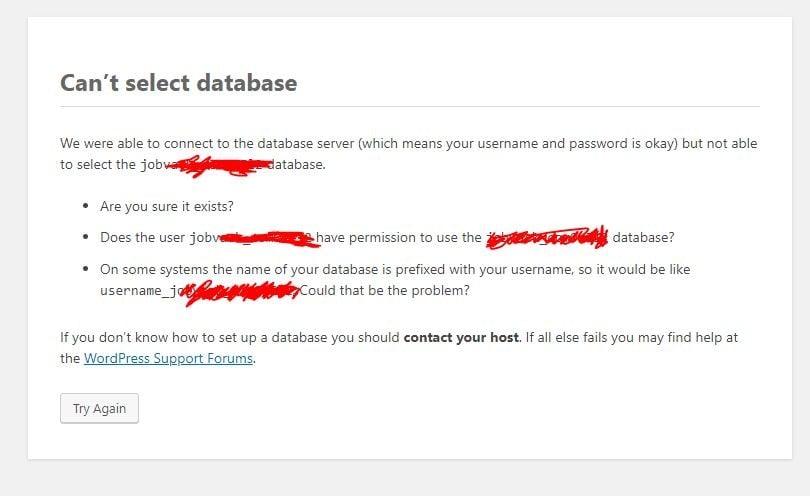Click red scribble after "username_"
Image resolution: width=810 pixels, height=496 pixels.
tap(240, 291)
